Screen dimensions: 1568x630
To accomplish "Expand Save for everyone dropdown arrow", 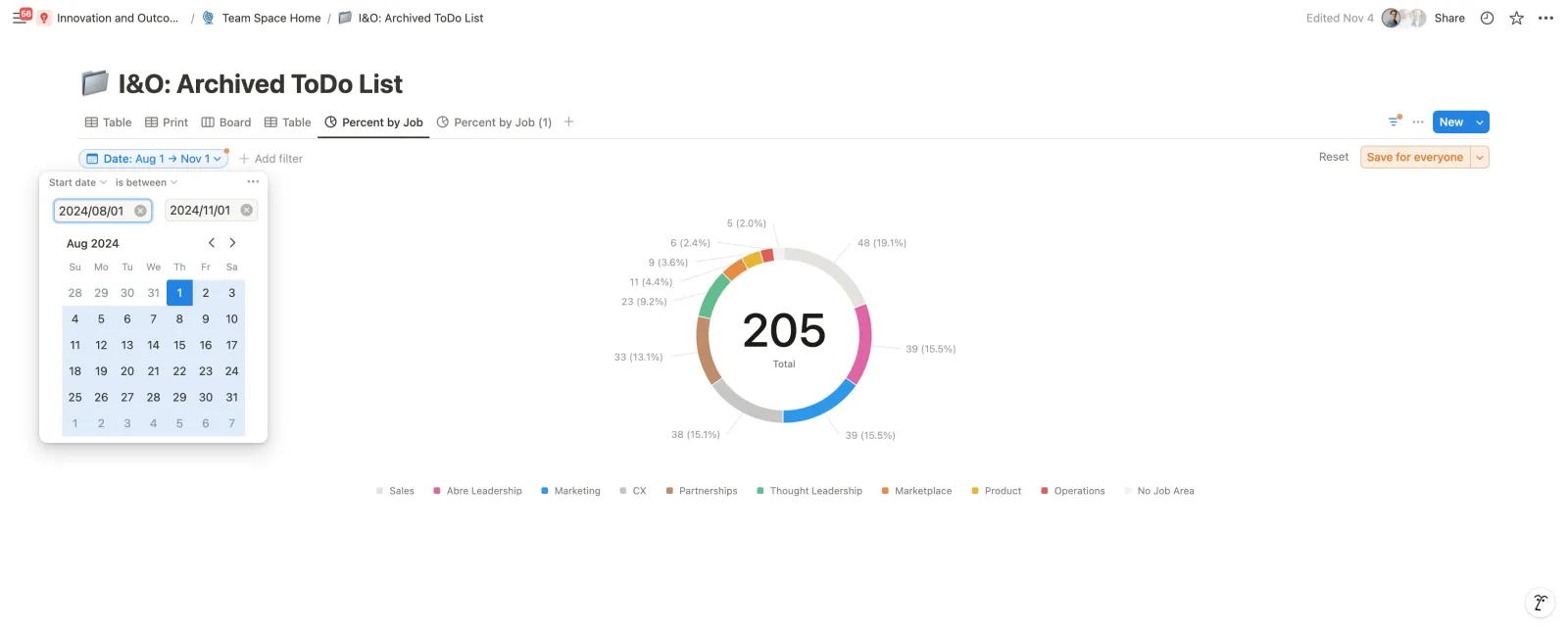I will pos(1480,157).
